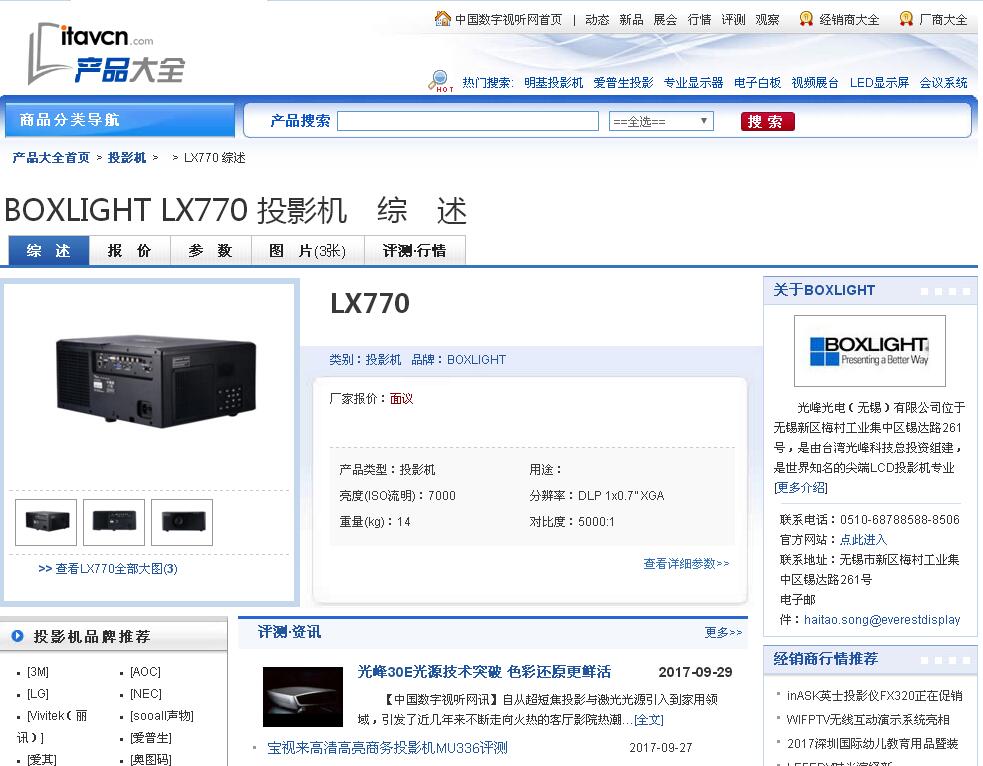
Task: Click the BOXLIGHT brand logo
Action: point(870,351)
